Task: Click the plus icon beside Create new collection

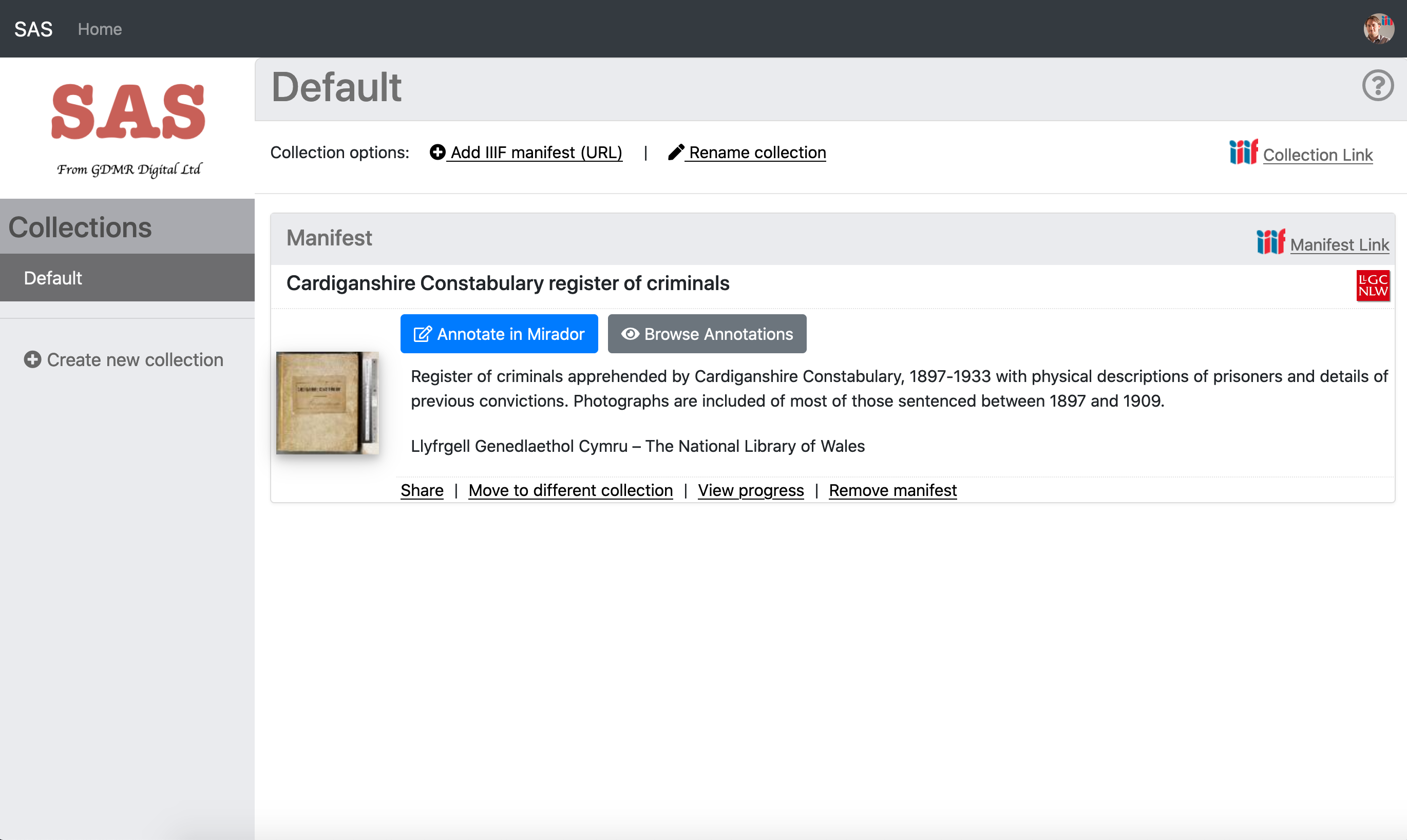Action: click(32, 359)
